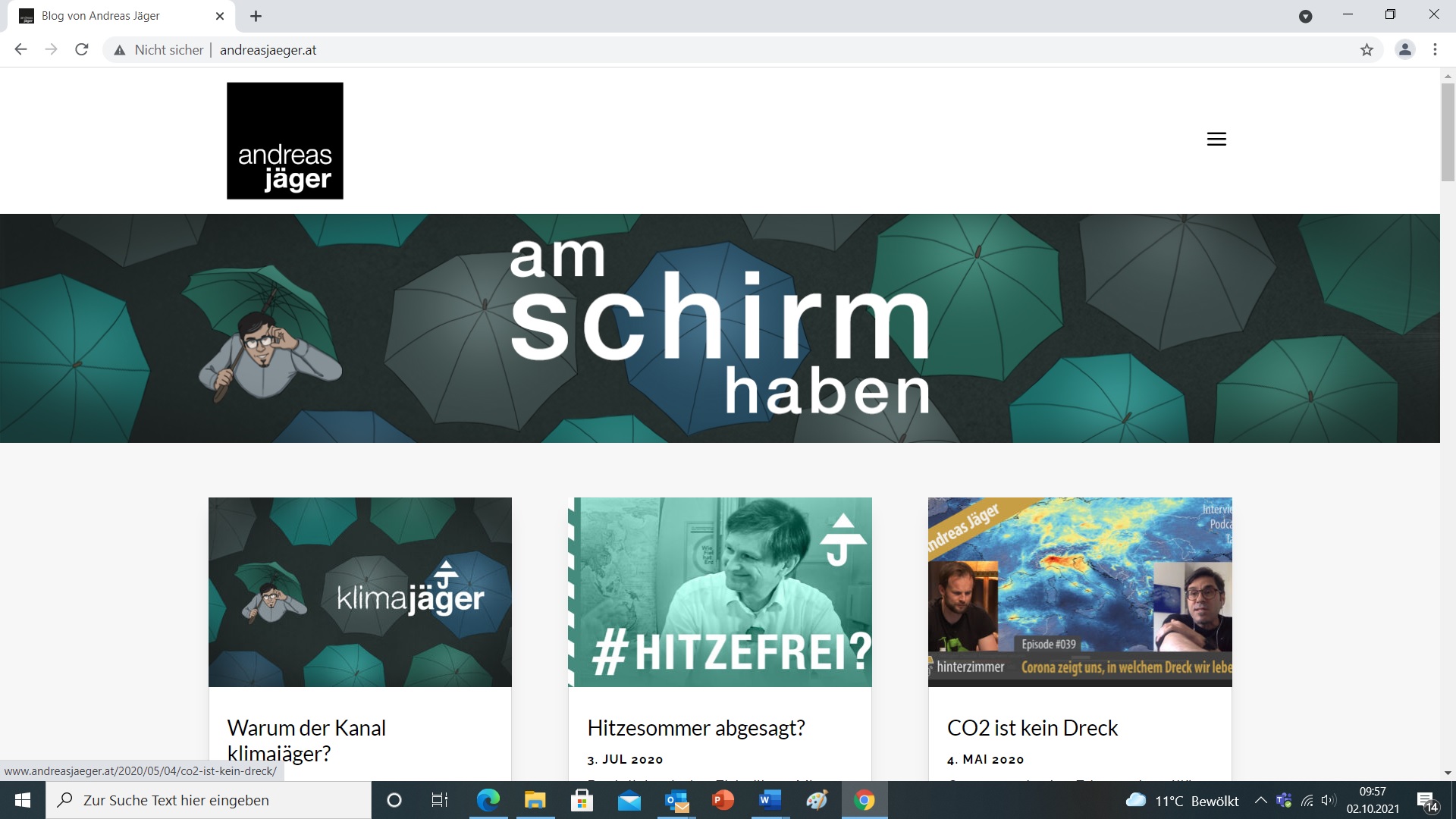This screenshot has height=819, width=1456.
Task: Open new browser tab
Action: tap(256, 16)
